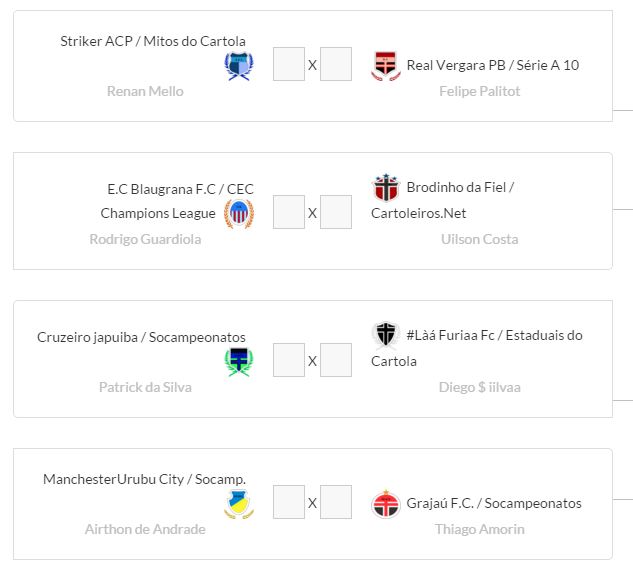Open ManchesterUrubu City / Socamp. team

pos(144,479)
